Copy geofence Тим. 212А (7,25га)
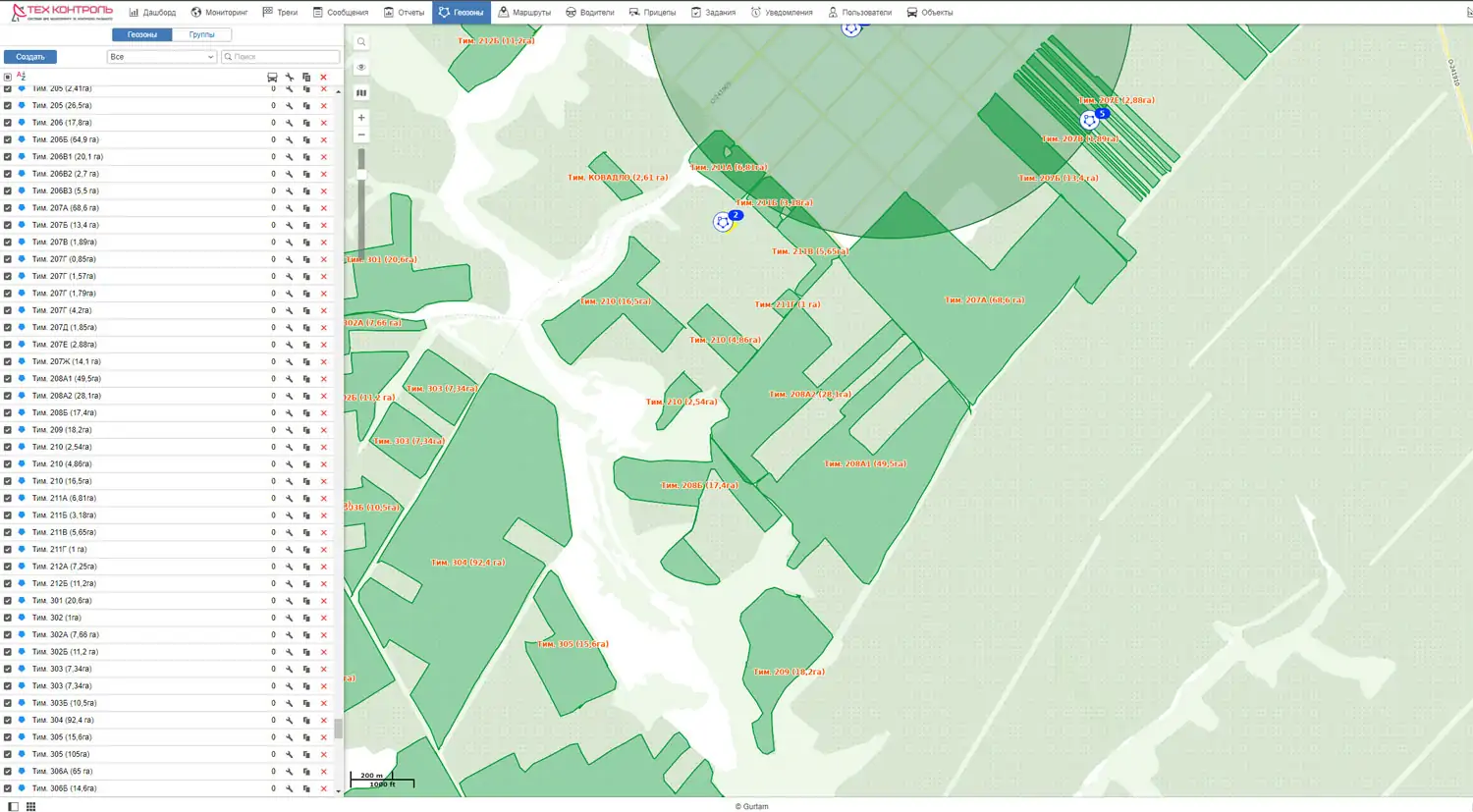This screenshot has width=1473, height=812. (x=306, y=567)
